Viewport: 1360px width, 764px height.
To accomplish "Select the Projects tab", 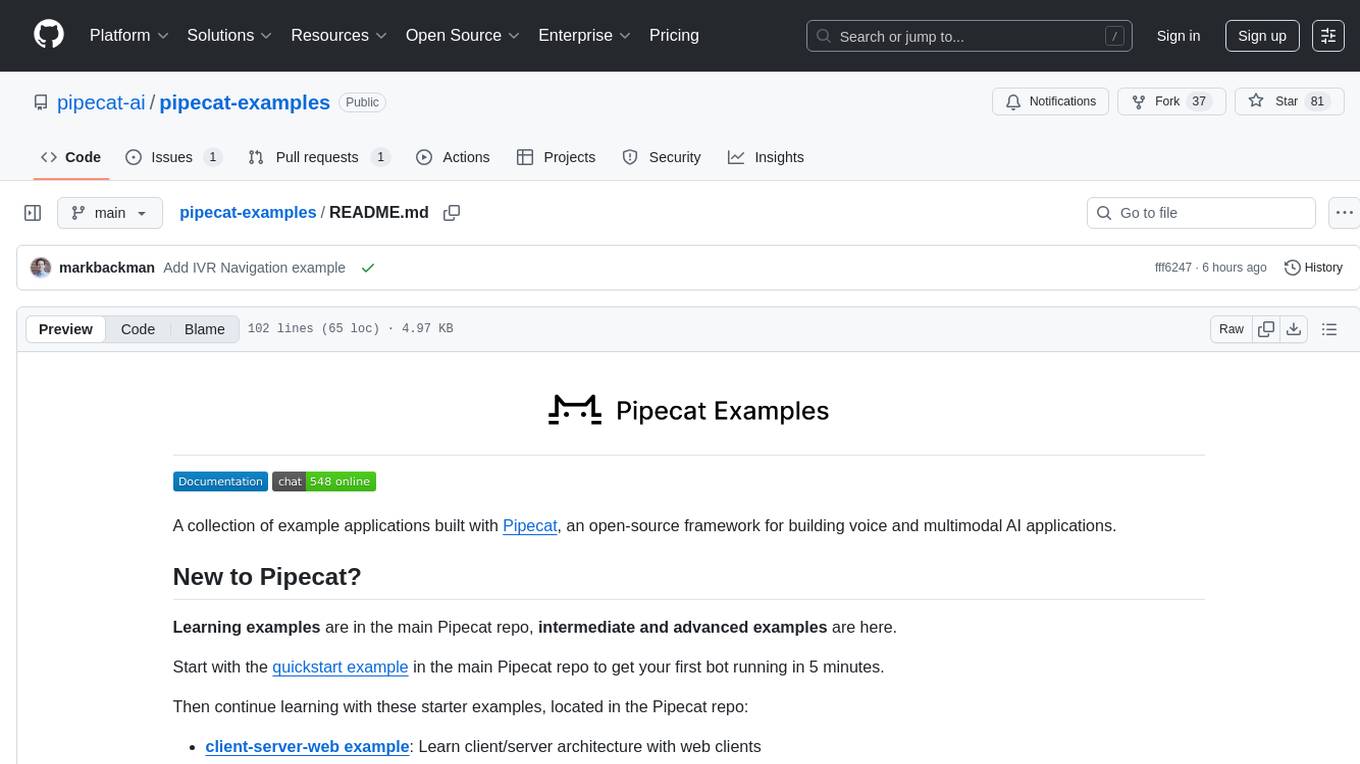I will coord(556,157).
